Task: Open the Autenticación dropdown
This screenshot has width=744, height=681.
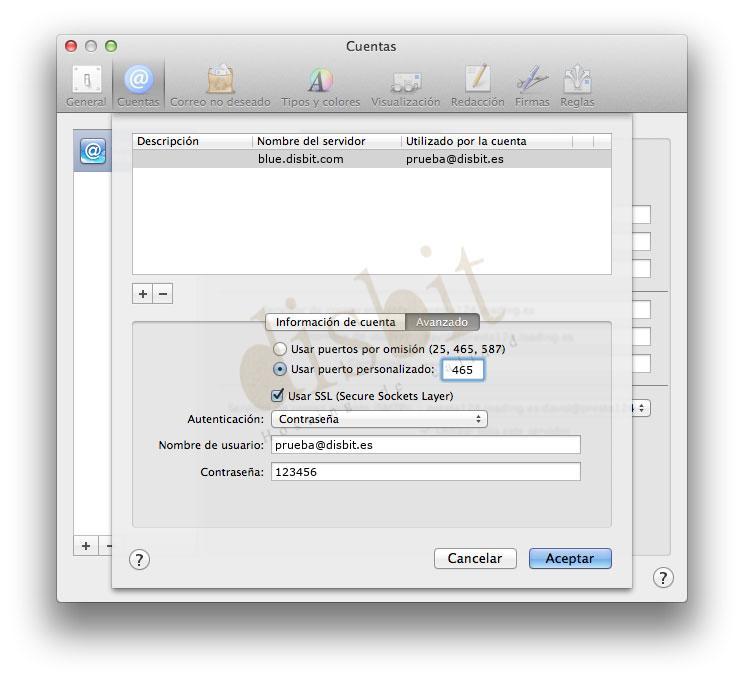Action: tap(379, 419)
